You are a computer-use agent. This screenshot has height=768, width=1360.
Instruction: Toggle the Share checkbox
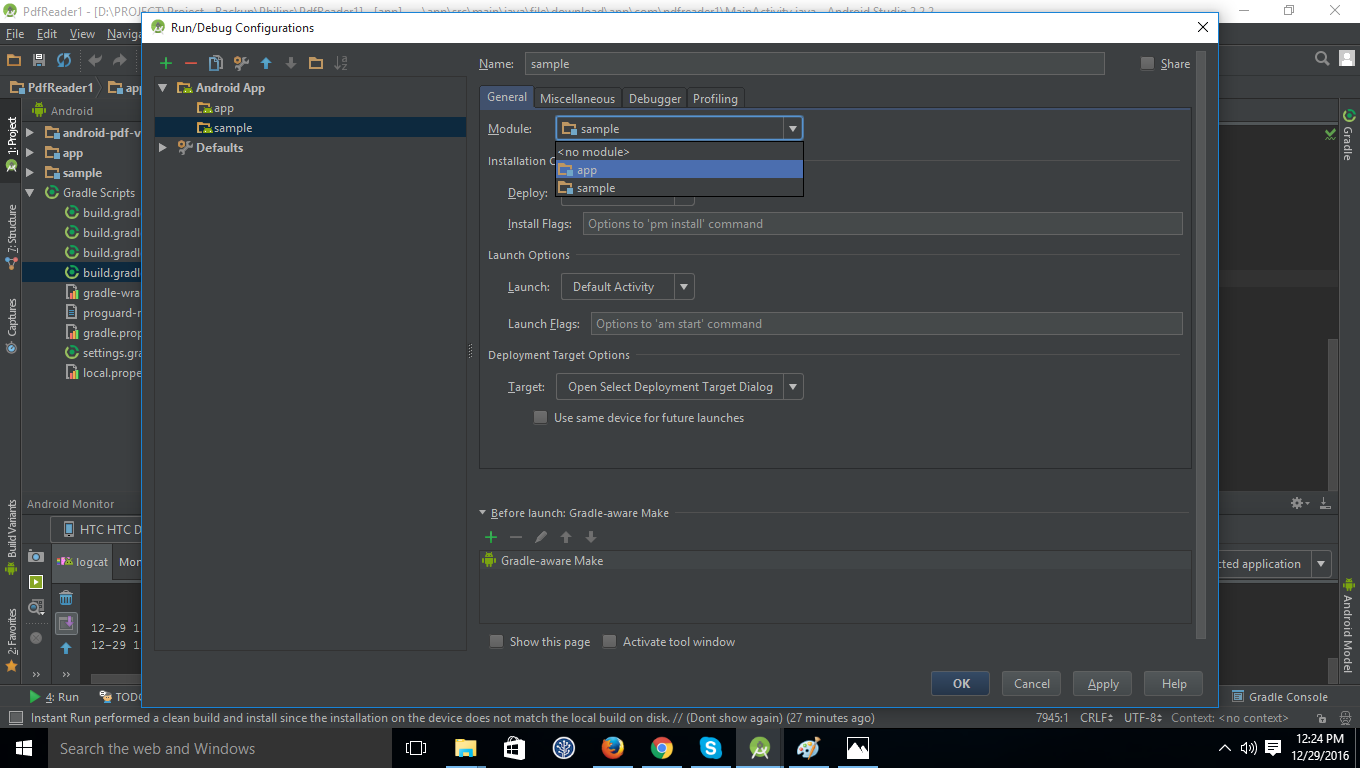click(1147, 64)
